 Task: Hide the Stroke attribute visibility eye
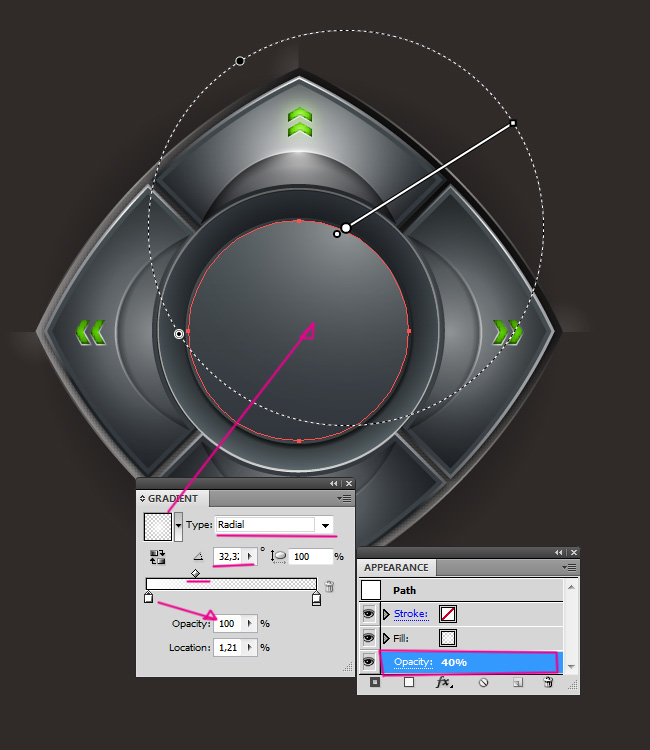(x=369, y=614)
